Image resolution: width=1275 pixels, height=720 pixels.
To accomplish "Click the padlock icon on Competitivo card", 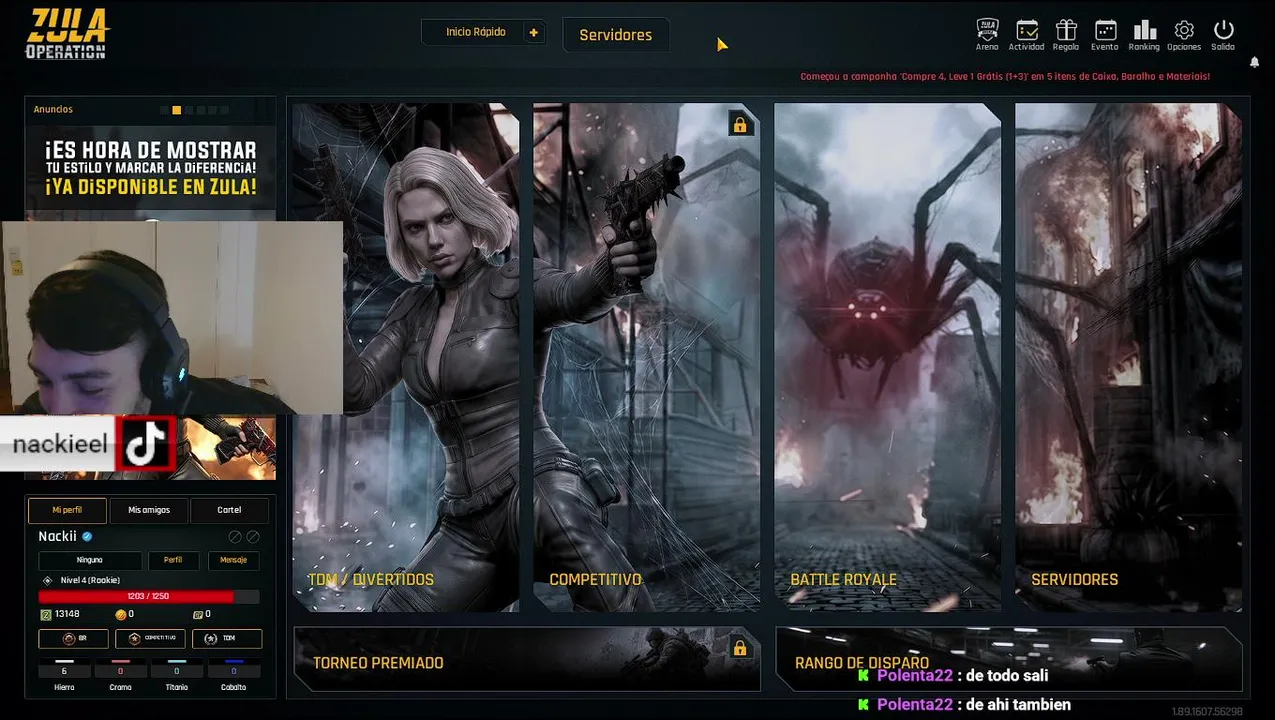I will [740, 125].
